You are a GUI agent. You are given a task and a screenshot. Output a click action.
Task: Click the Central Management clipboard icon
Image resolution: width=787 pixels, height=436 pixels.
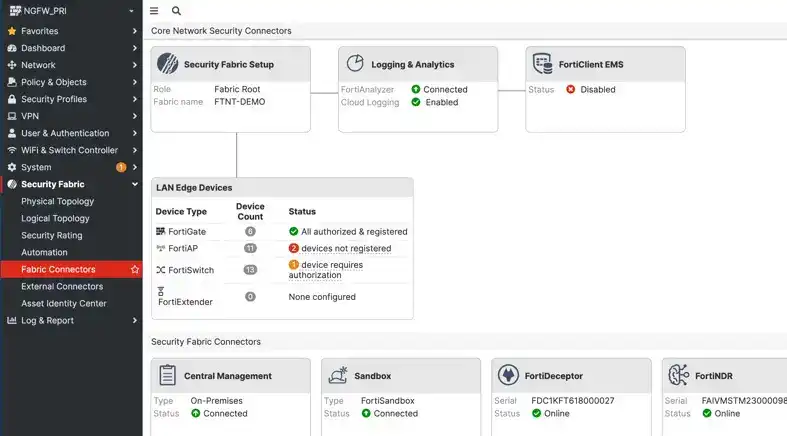pyautogui.click(x=168, y=376)
